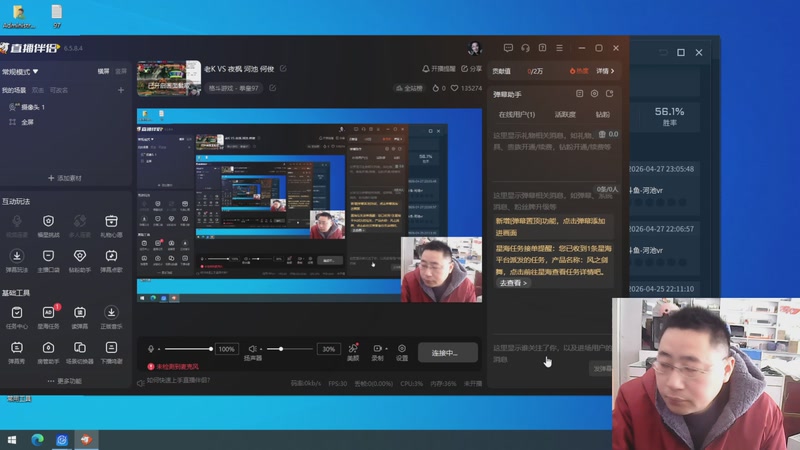
Task: Pop out the 弹幕助手 panel
Action: [x=610, y=94]
